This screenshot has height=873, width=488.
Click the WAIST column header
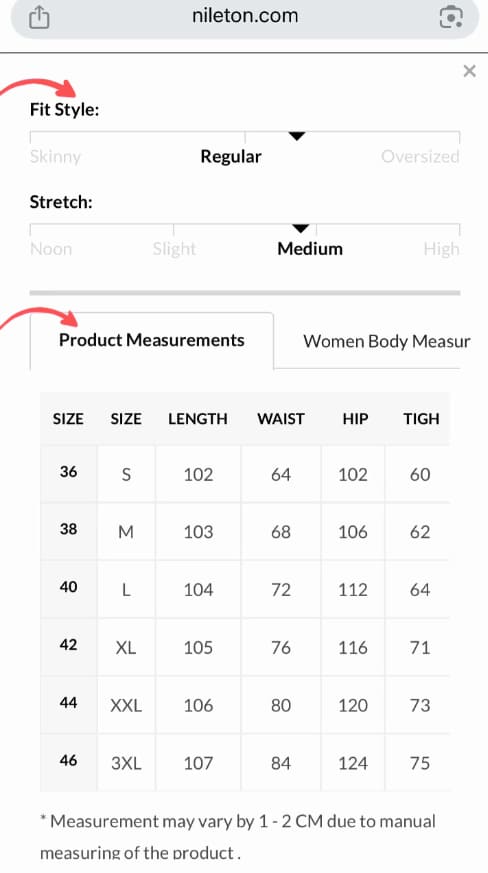[281, 419]
